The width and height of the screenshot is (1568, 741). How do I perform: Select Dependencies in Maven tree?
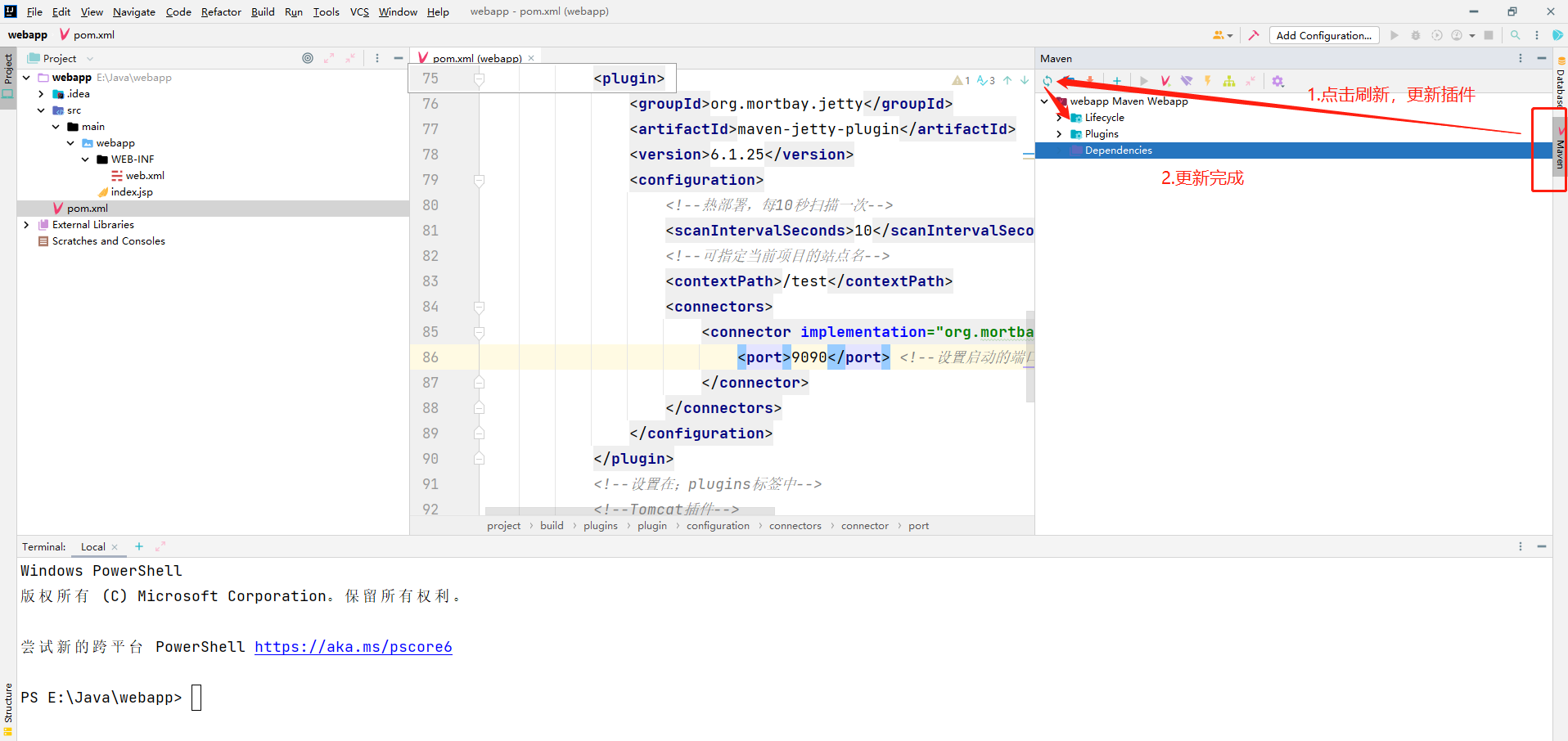pos(1118,150)
